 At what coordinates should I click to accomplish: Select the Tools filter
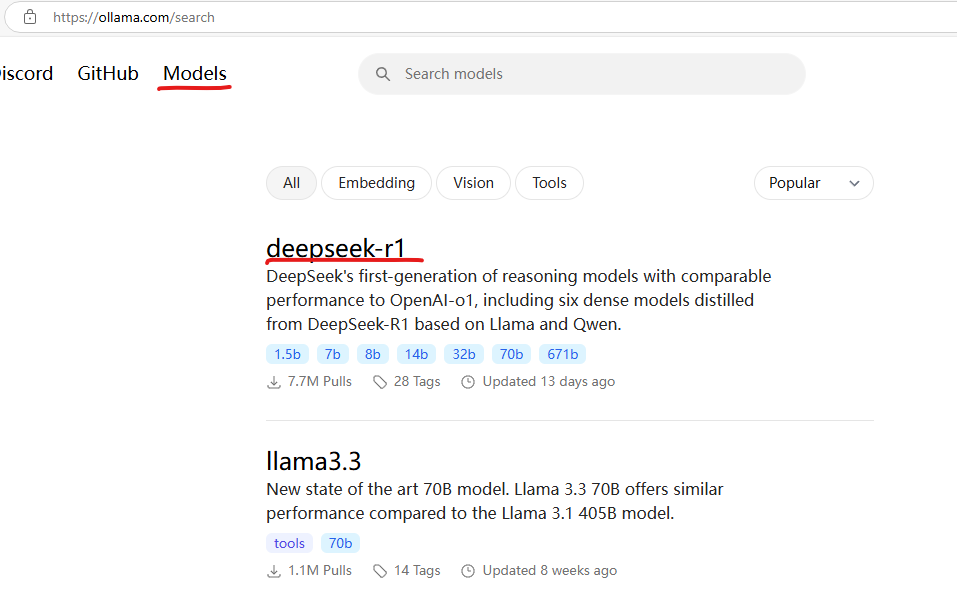pos(549,183)
